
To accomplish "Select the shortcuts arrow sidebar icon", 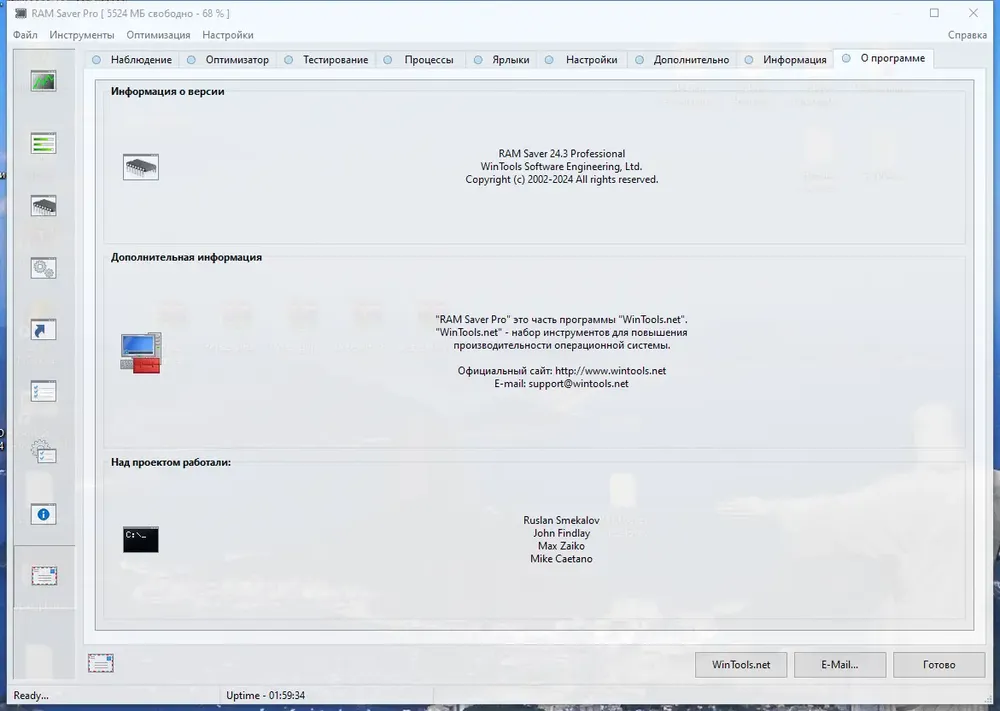I will coord(43,330).
